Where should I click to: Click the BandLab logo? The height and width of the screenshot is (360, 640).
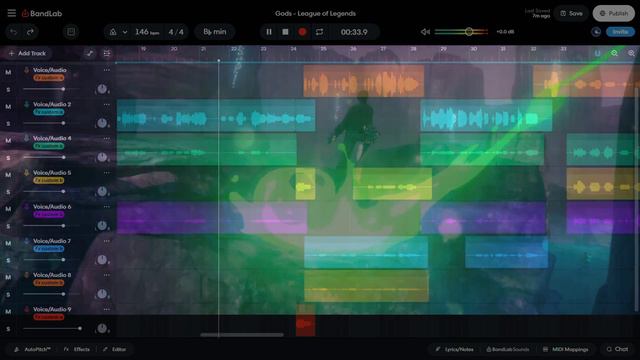[42, 13]
